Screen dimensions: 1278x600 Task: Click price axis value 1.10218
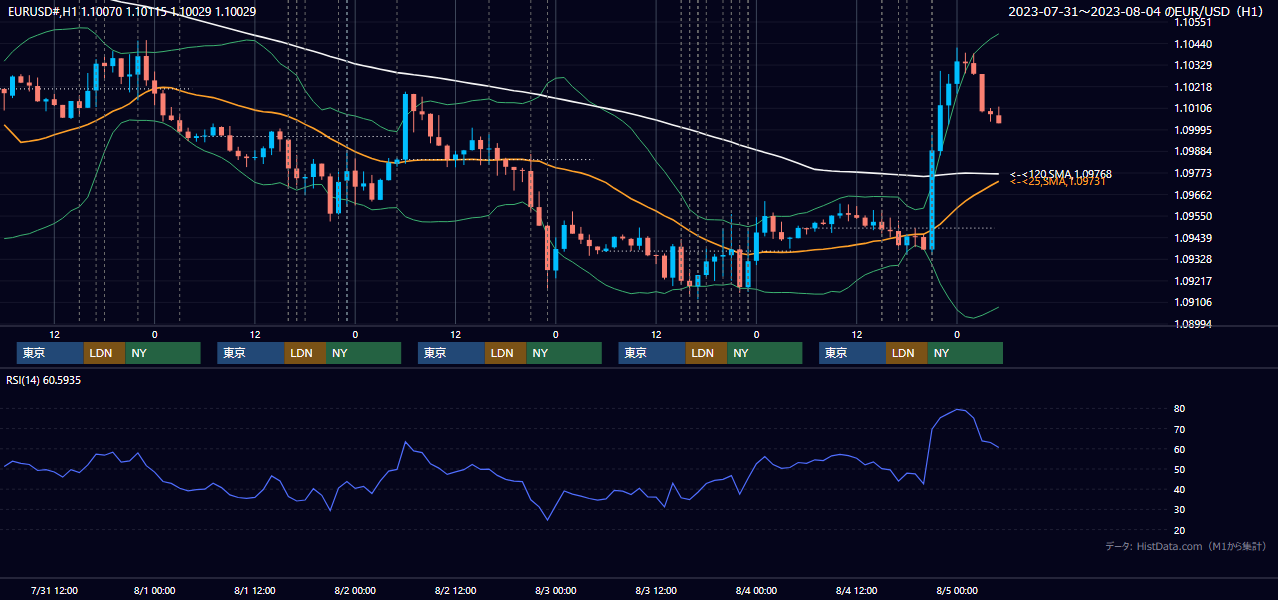click(x=1193, y=87)
